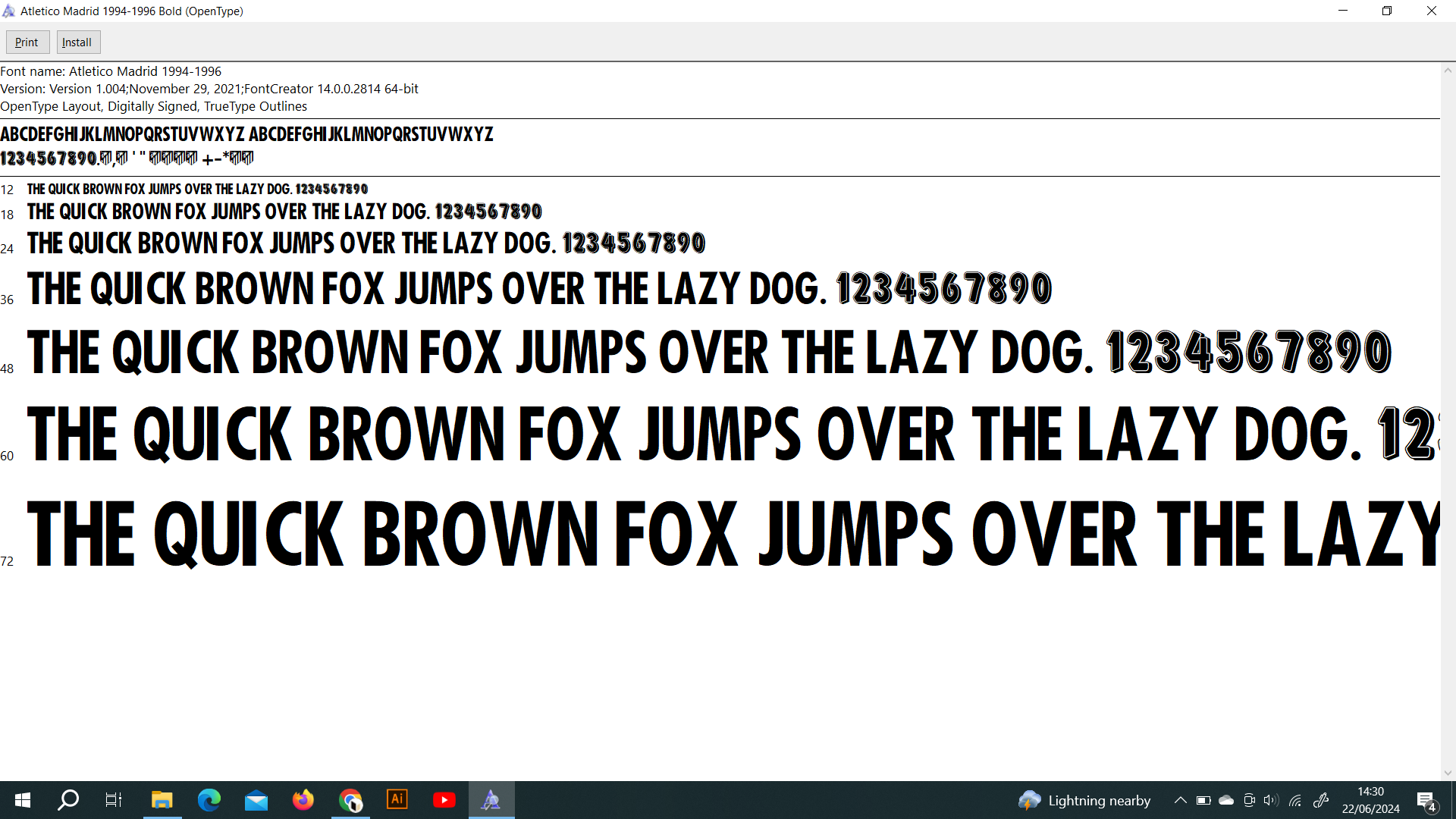The width and height of the screenshot is (1456, 819).
Task: Select the font viewer taskbar icon
Action: coord(491,800)
